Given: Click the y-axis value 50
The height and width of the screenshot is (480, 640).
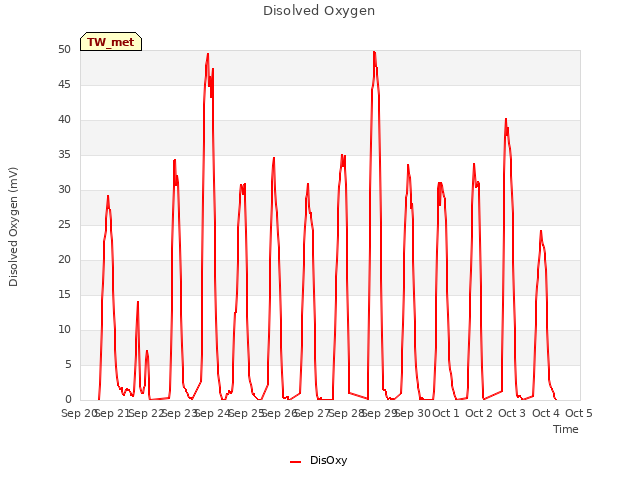Looking at the screenshot, I should pyautogui.click(x=64, y=49).
